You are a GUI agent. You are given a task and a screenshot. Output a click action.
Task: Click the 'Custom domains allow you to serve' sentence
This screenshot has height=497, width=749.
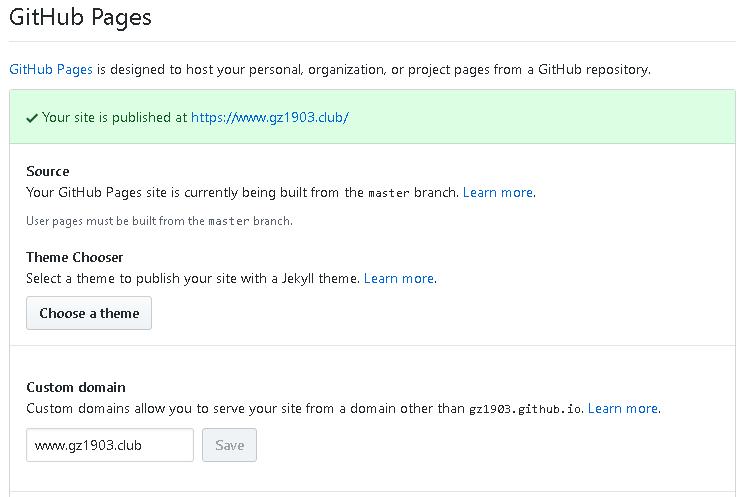pos(245,408)
